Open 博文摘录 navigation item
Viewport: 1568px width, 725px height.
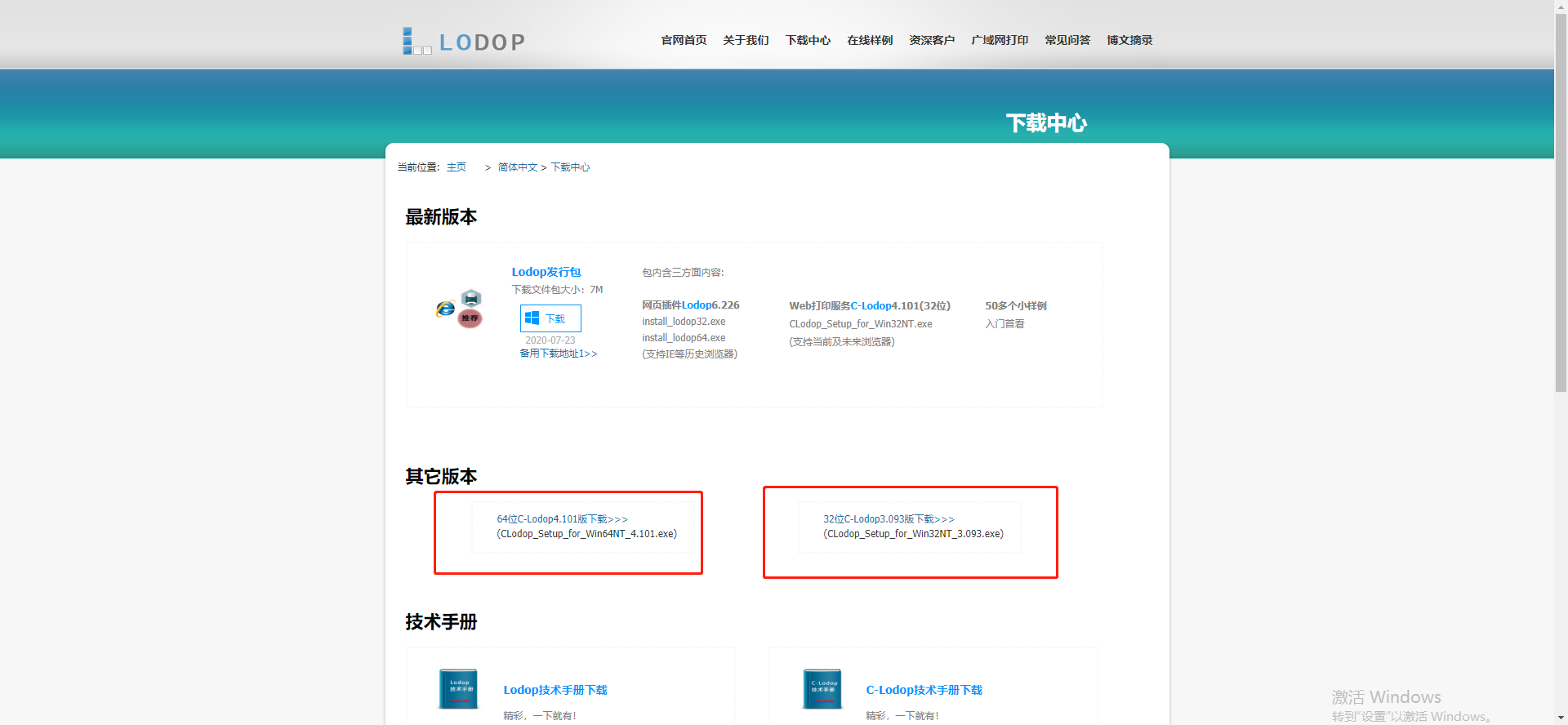click(1129, 40)
